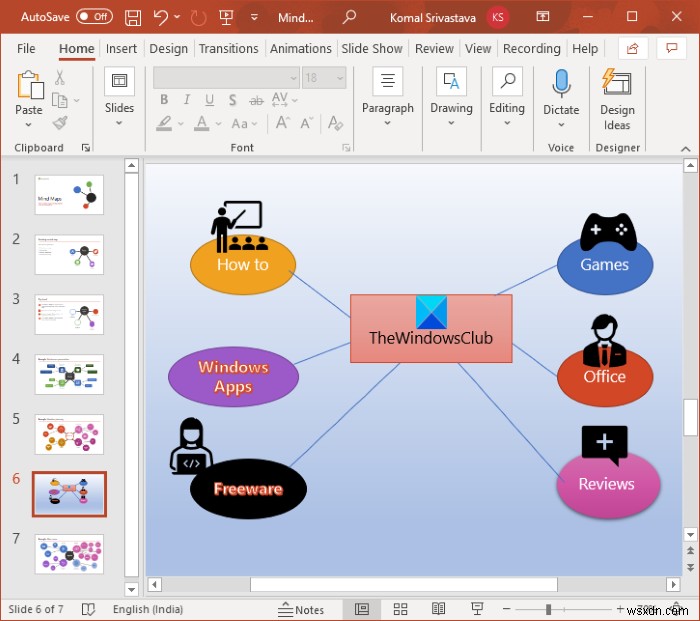Click the Redo icon in title bar
700x621 pixels.
198,18
